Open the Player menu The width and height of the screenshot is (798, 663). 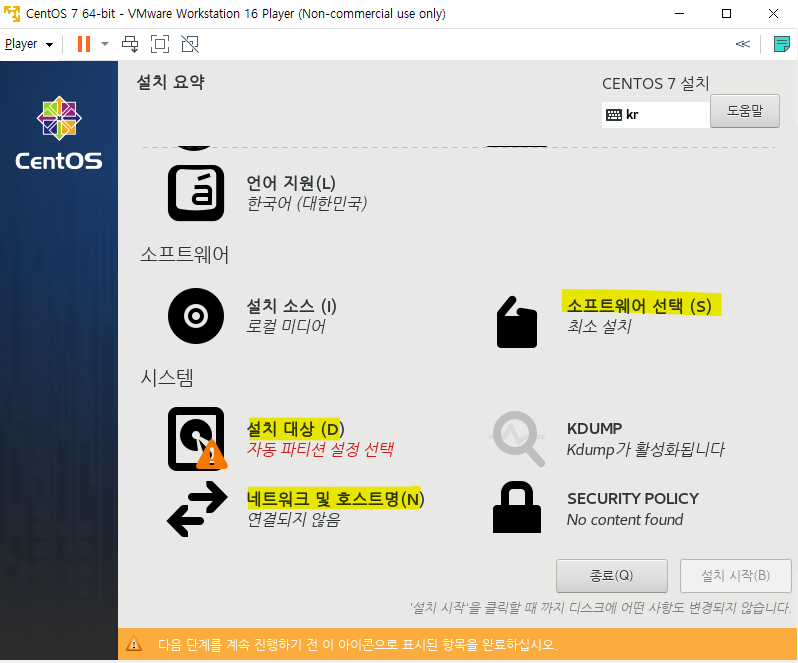coord(28,44)
